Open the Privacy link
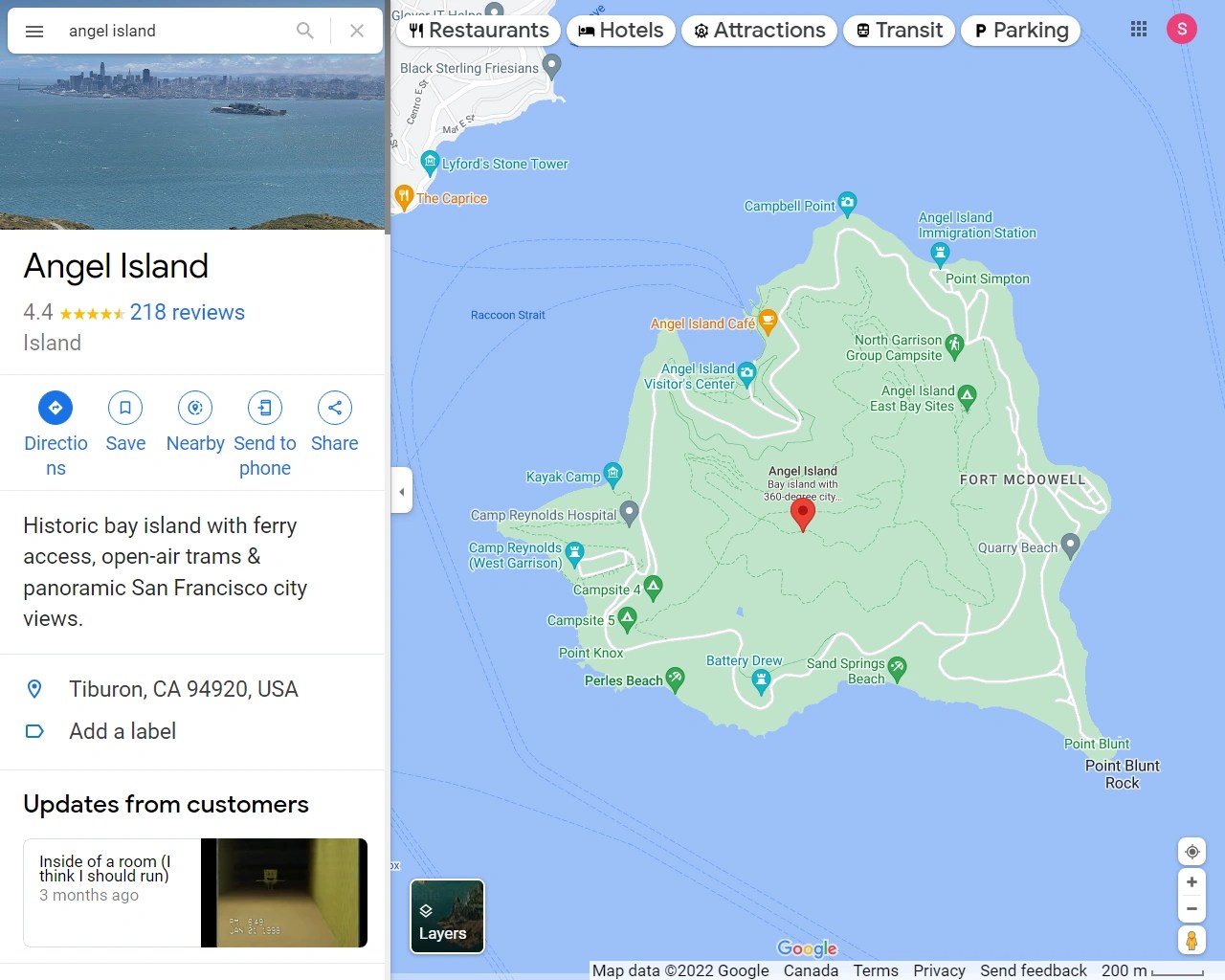Image resolution: width=1225 pixels, height=980 pixels. (x=939, y=970)
